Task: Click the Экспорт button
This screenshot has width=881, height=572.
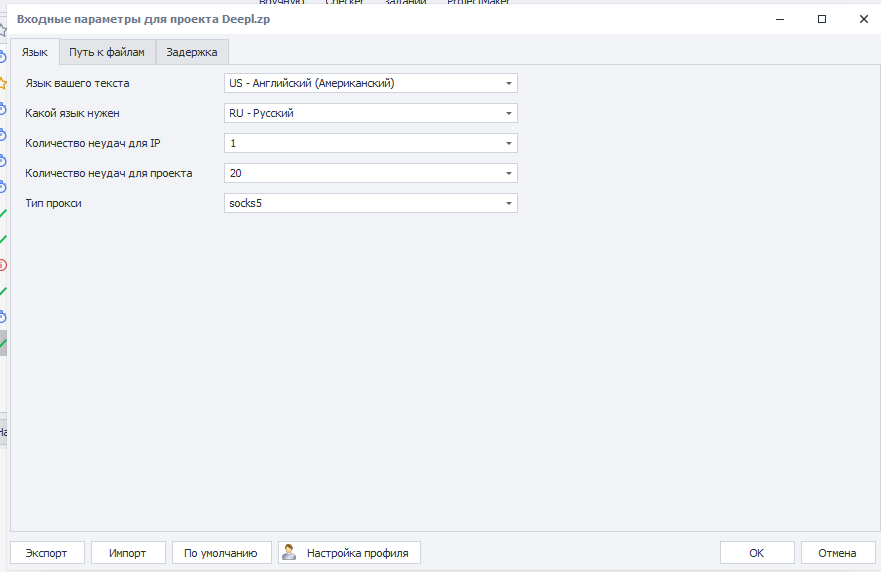Action: 47,553
